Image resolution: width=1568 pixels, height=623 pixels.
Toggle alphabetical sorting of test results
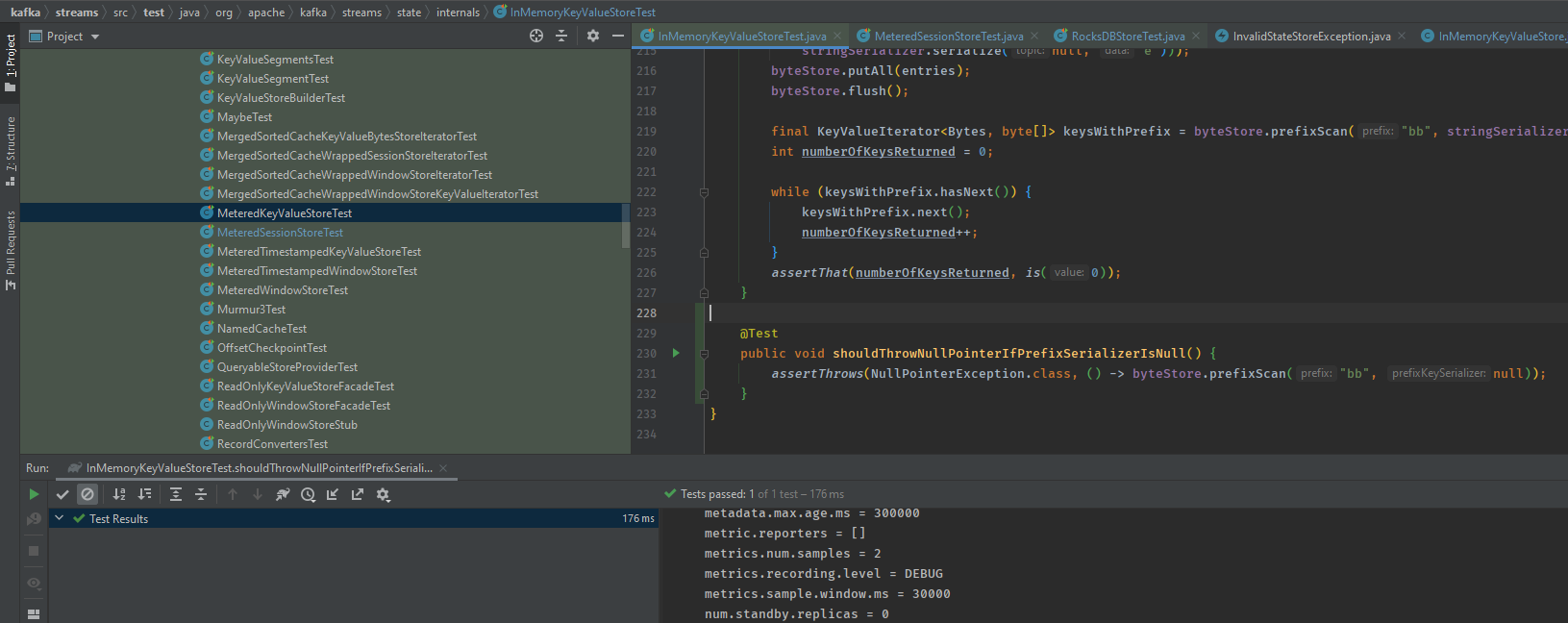point(119,494)
